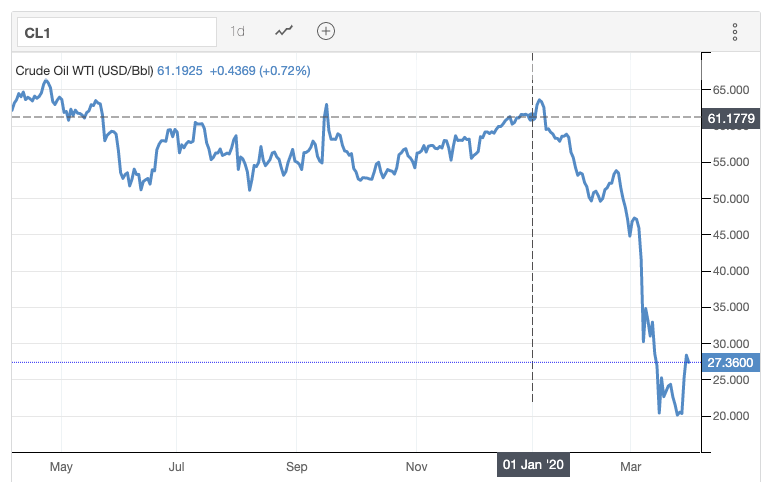Image resolution: width=781 pixels, height=482 pixels.
Task: Click the circled plus add-comparison icon
Action: (x=326, y=31)
